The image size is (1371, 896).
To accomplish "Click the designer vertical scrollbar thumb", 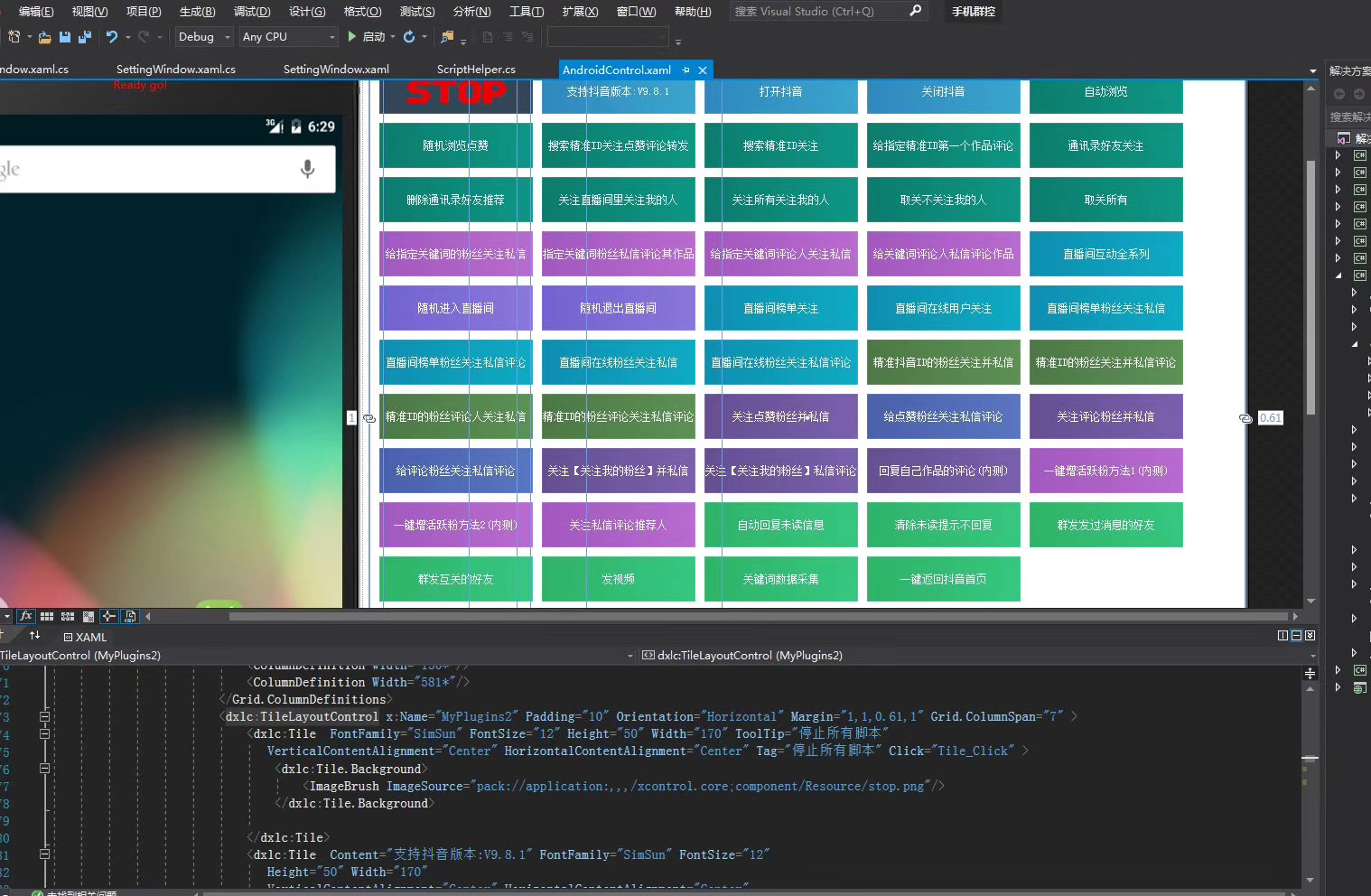I will pyautogui.click(x=1310, y=287).
